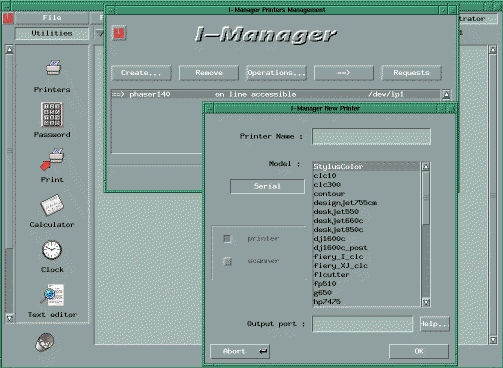The height and width of the screenshot is (368, 503).
Task: Click the Remove button
Action: 209,73
